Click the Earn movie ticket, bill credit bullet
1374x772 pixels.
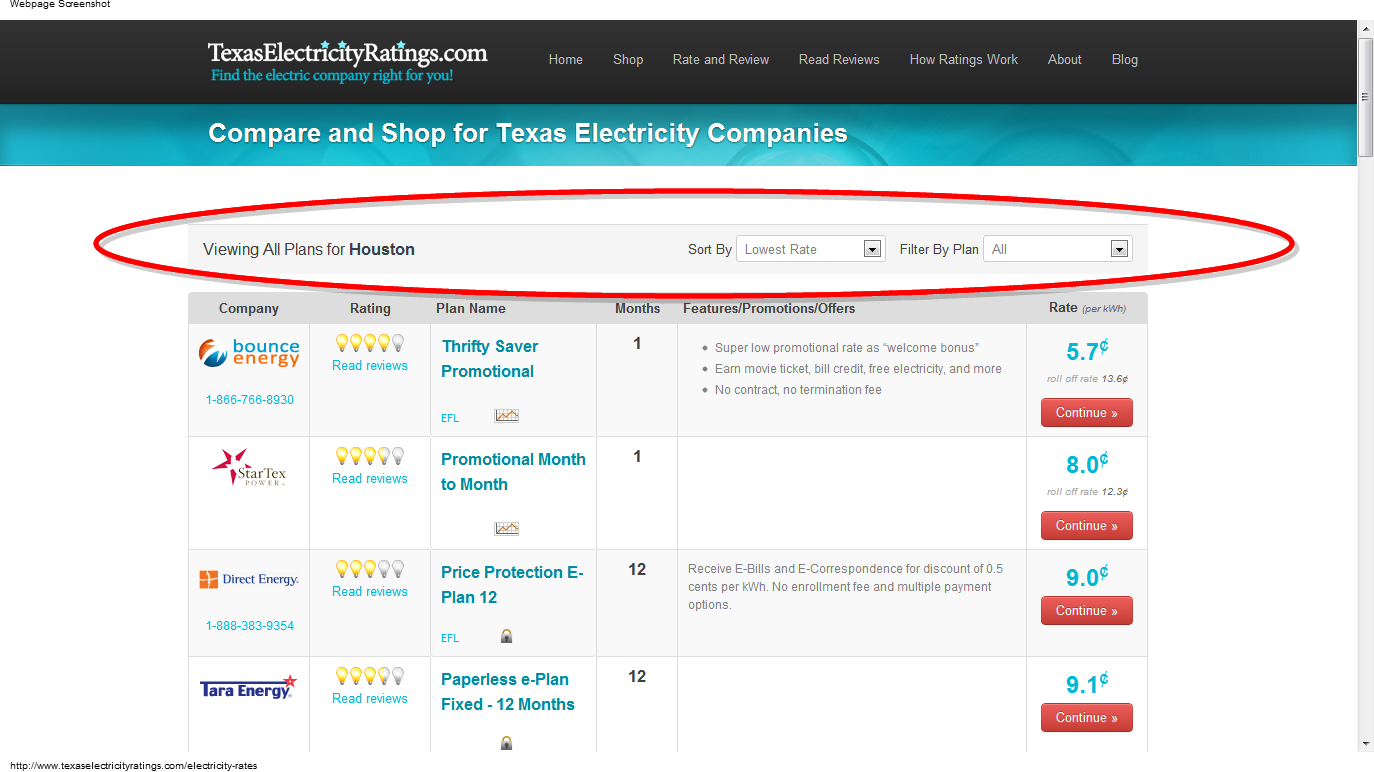coord(858,369)
